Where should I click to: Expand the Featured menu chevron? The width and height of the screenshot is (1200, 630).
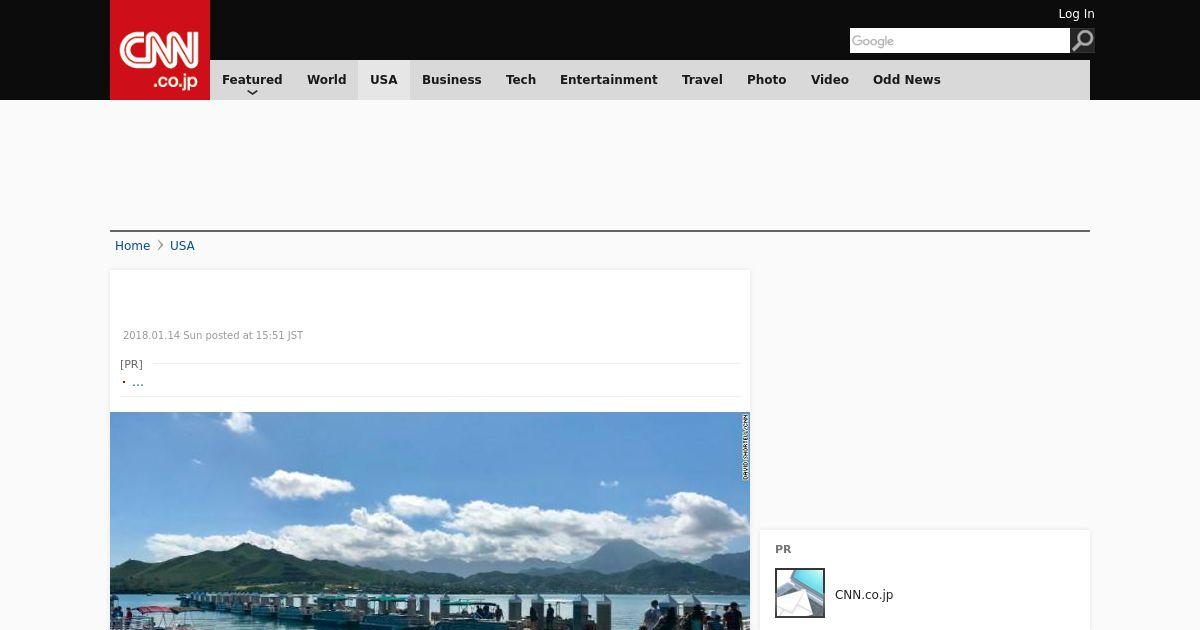tap(252, 92)
